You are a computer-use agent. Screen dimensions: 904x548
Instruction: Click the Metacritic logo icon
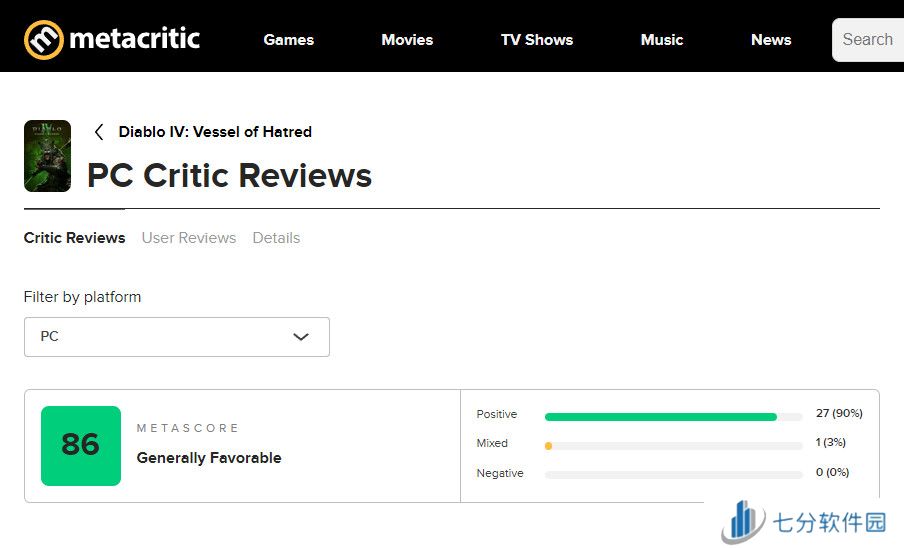coord(42,40)
